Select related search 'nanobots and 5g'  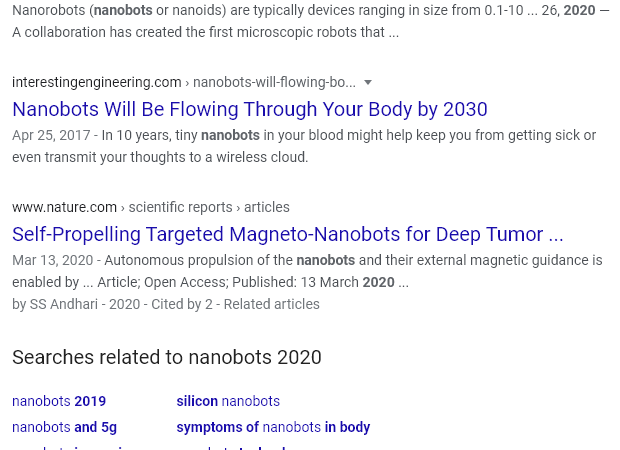coord(64,427)
